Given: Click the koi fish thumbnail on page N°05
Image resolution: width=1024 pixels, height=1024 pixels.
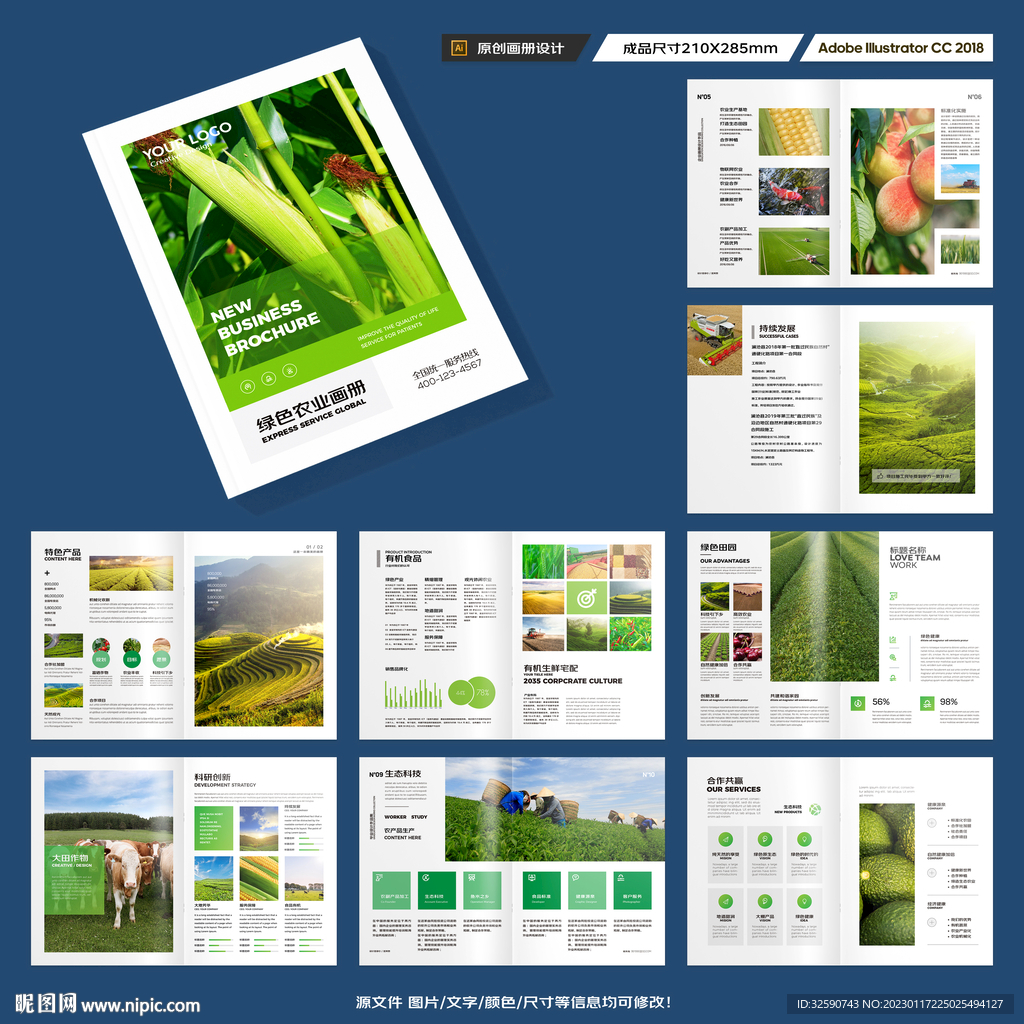Looking at the screenshot, I should (793, 192).
